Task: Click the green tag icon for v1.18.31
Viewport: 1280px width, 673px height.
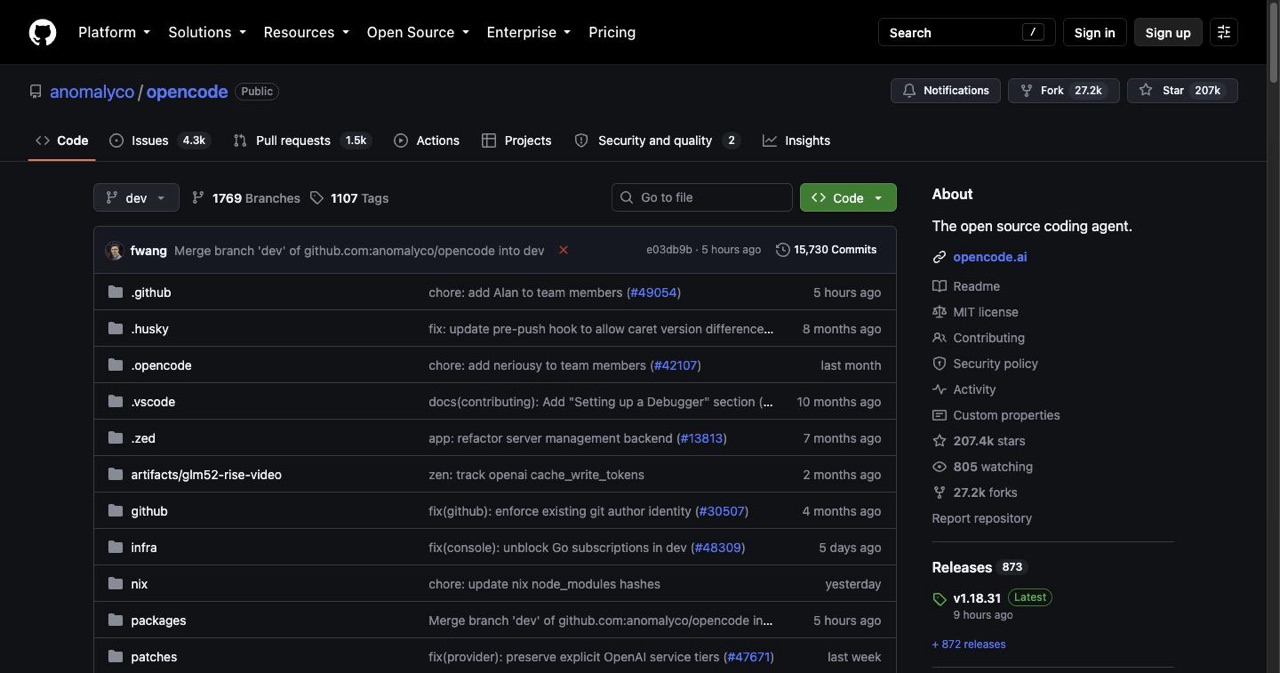Action: coord(939,599)
